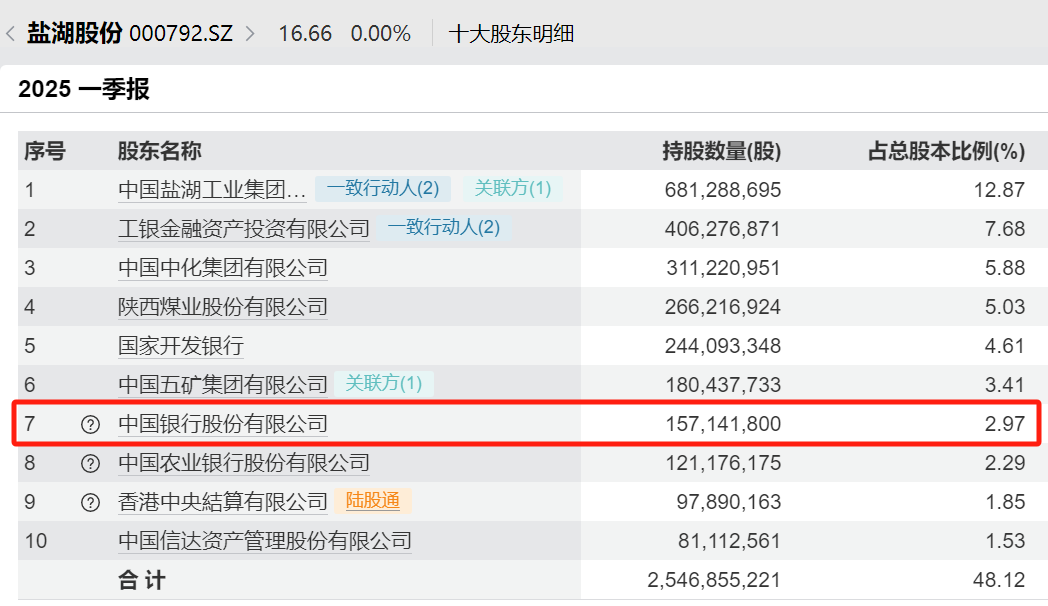Click the 合计 total label
Screen dimensions: 1048x606
(x=142, y=580)
